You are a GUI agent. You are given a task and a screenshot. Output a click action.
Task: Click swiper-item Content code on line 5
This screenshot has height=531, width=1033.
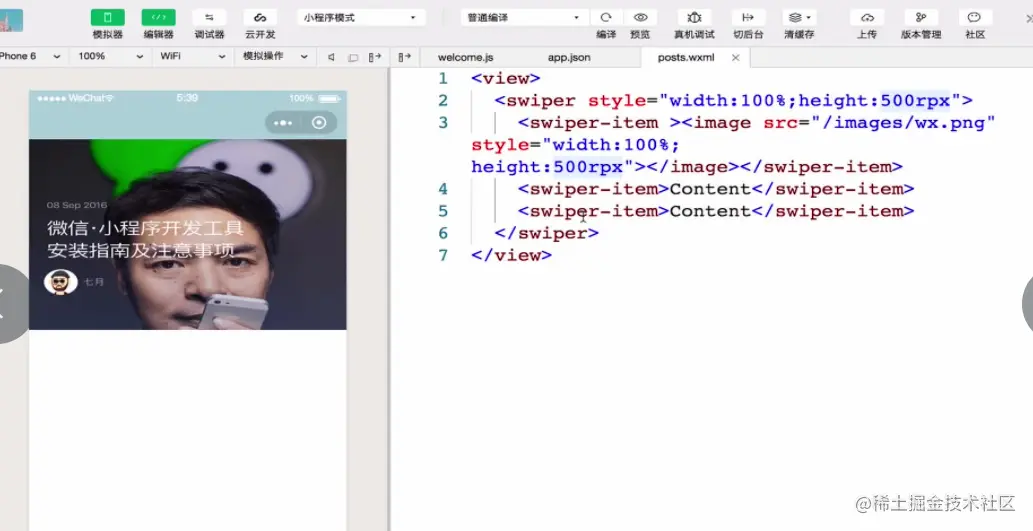tap(716, 211)
